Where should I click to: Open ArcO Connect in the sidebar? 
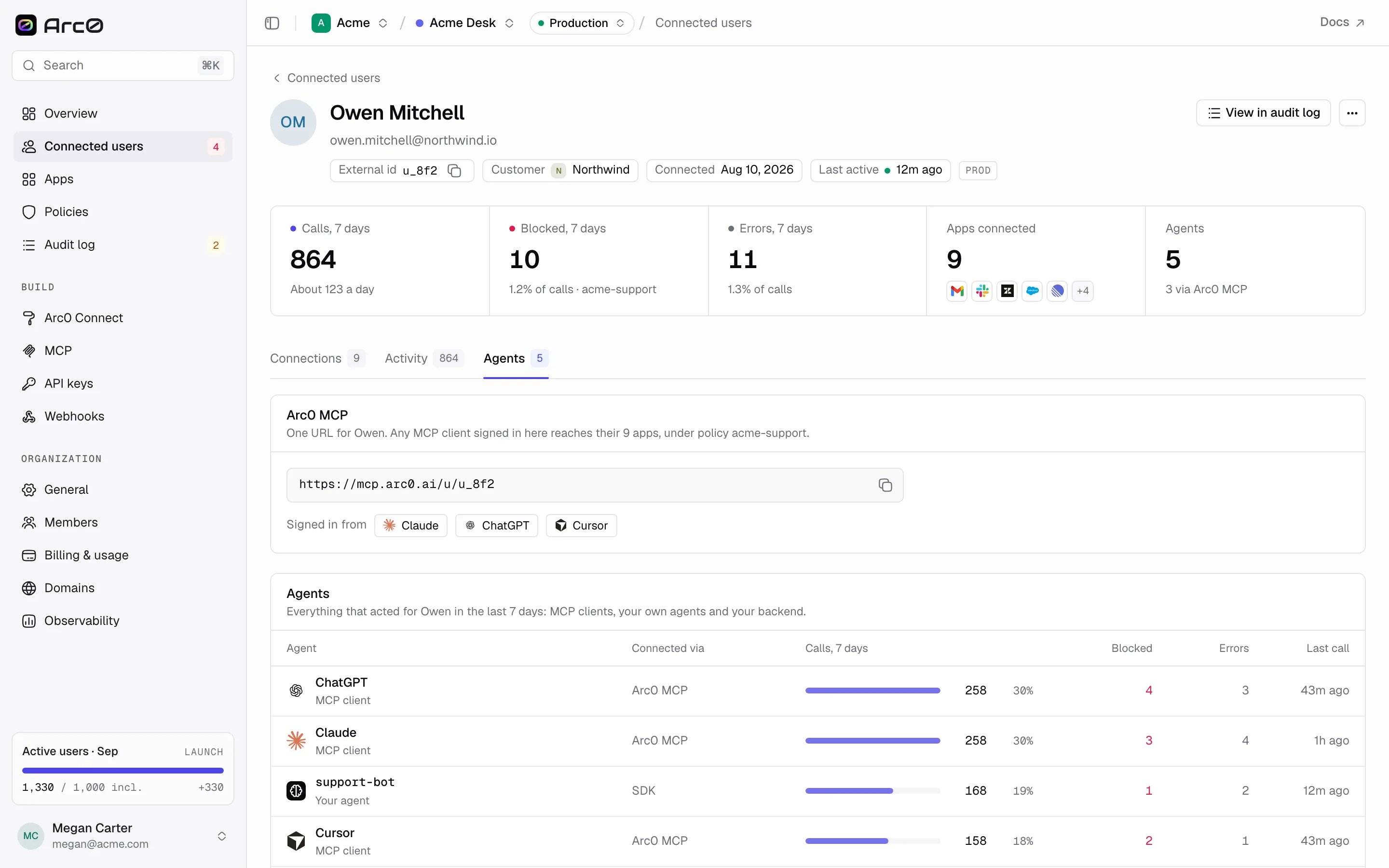(x=123, y=318)
